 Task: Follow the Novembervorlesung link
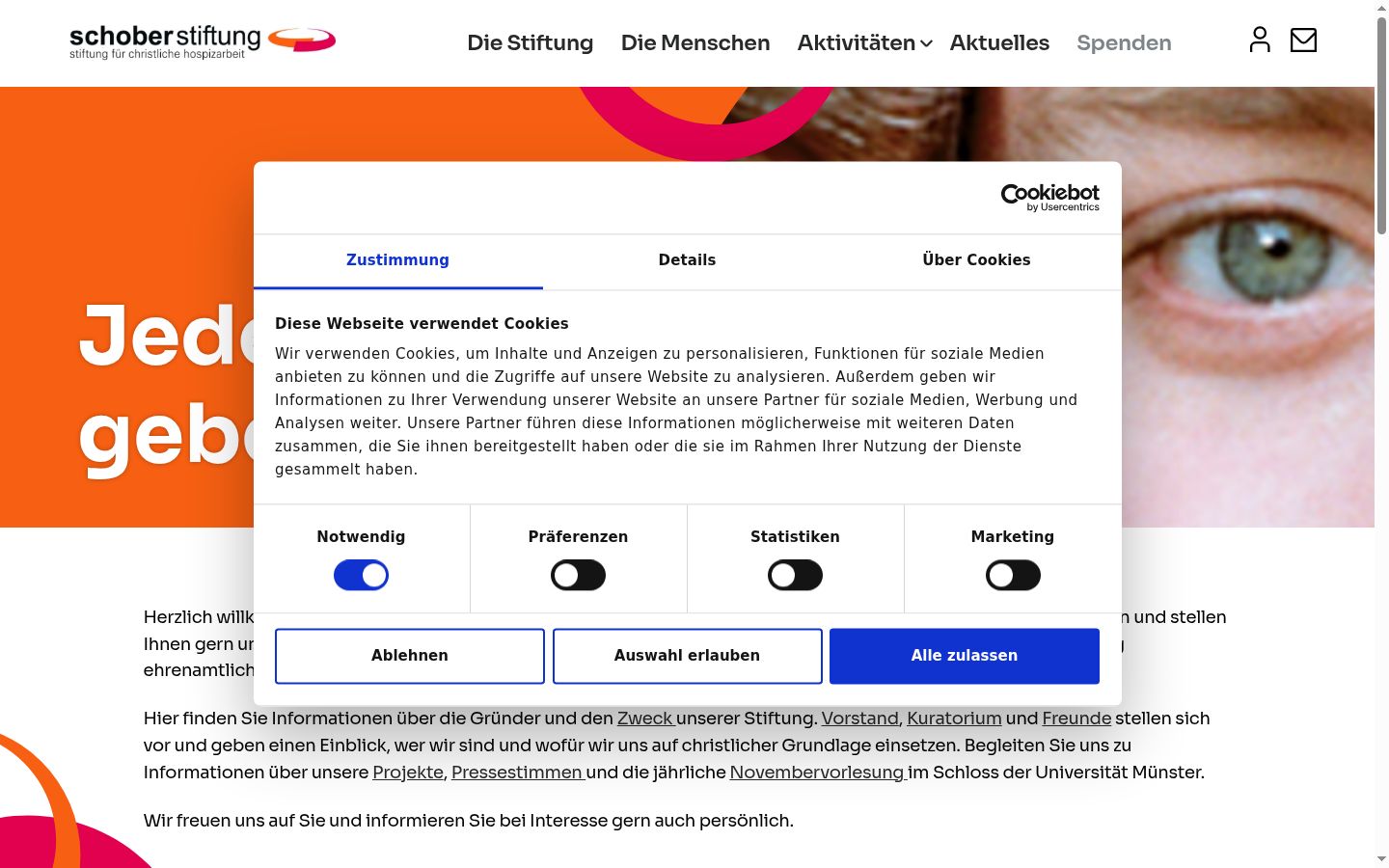tap(817, 773)
